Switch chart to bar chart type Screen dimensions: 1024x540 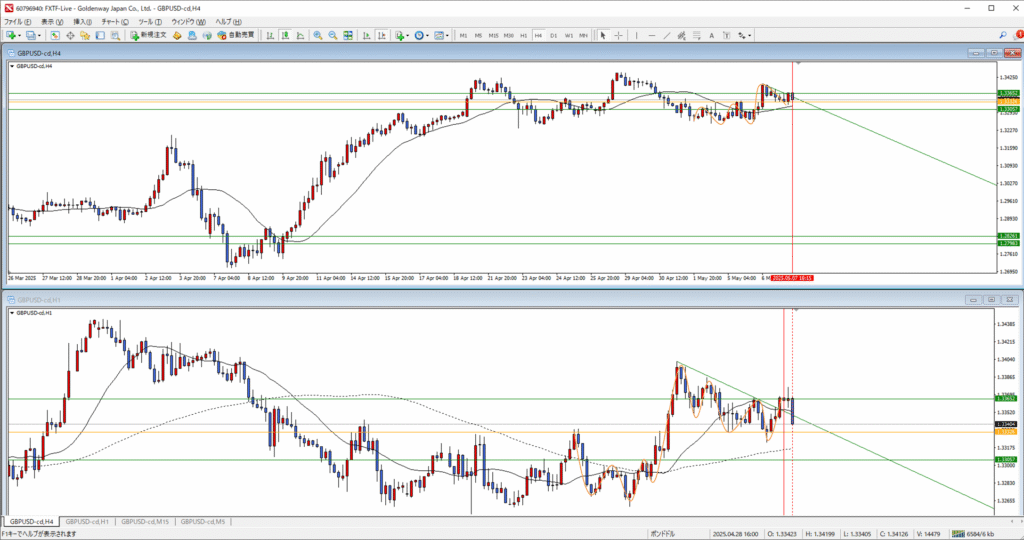pos(270,35)
